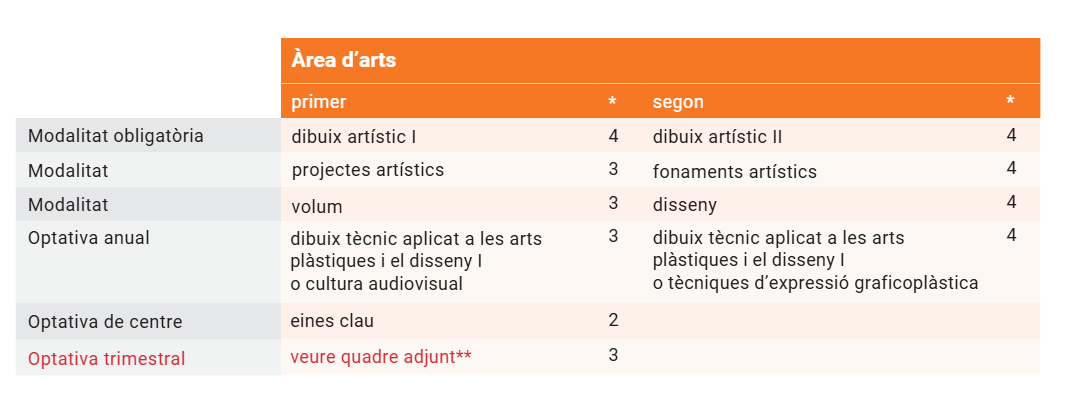Select the "segon" column header

pyautogui.click(x=678, y=102)
